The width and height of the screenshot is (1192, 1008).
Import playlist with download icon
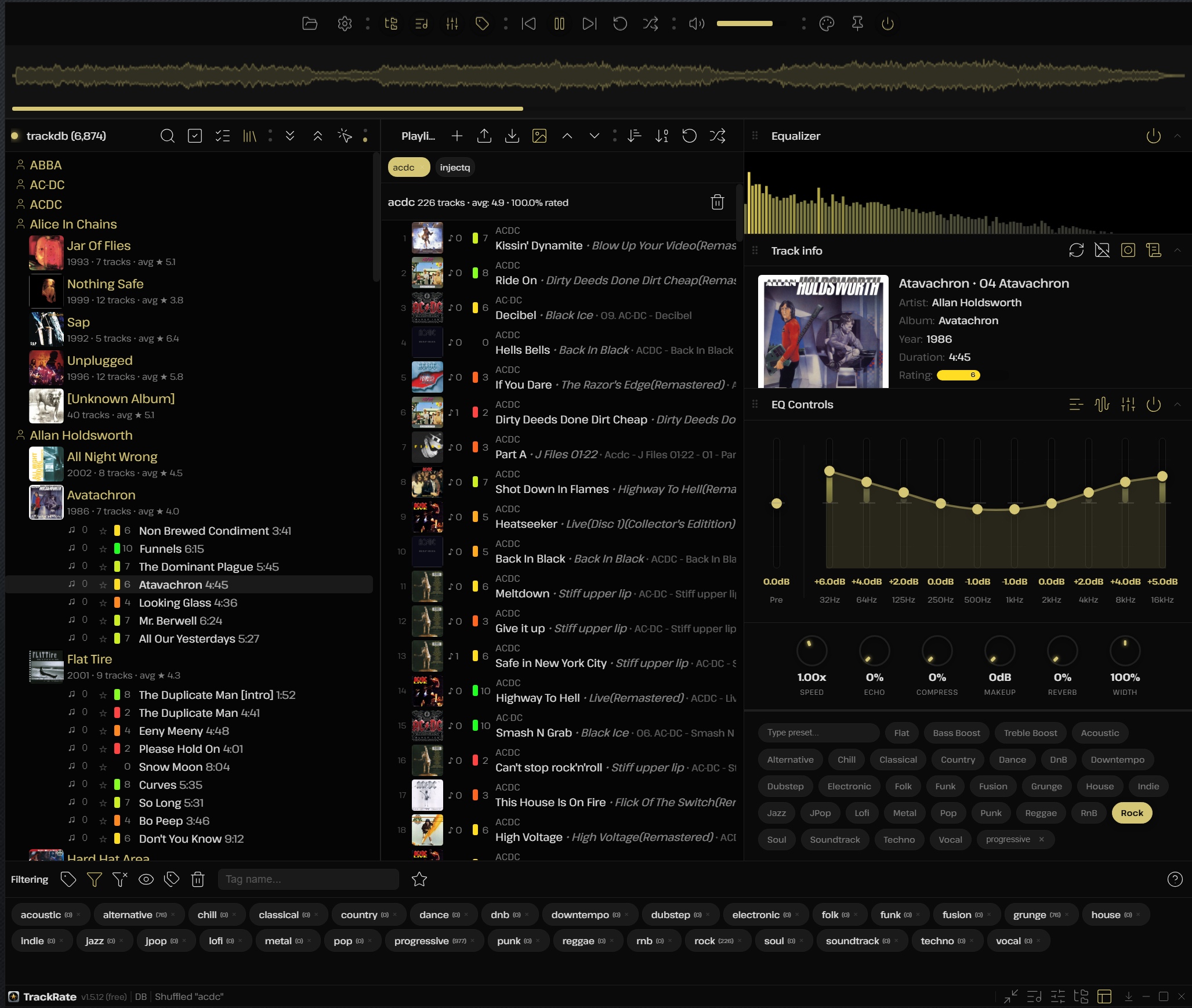512,136
